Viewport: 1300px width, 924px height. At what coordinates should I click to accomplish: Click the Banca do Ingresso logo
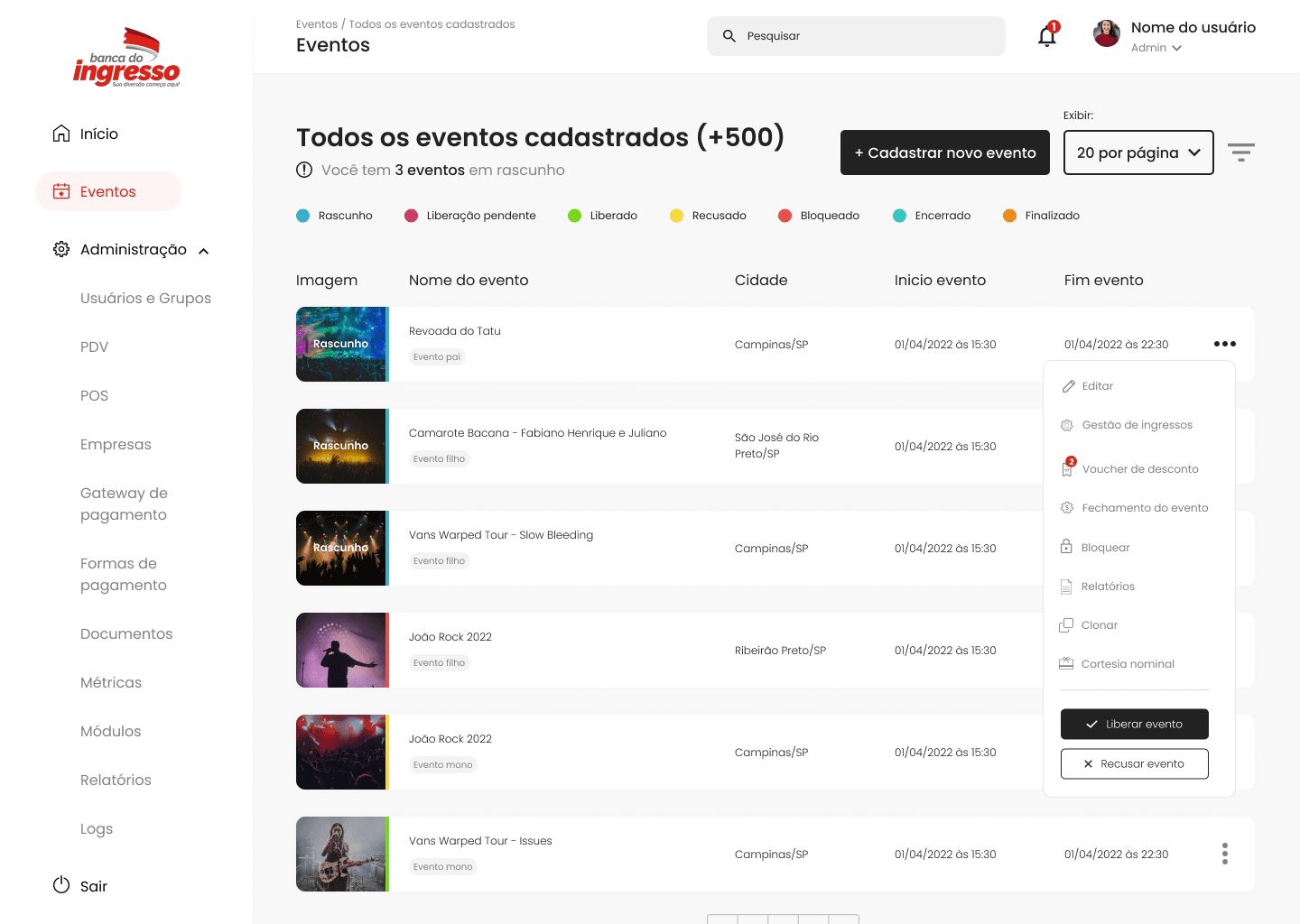pyautogui.click(x=126, y=60)
